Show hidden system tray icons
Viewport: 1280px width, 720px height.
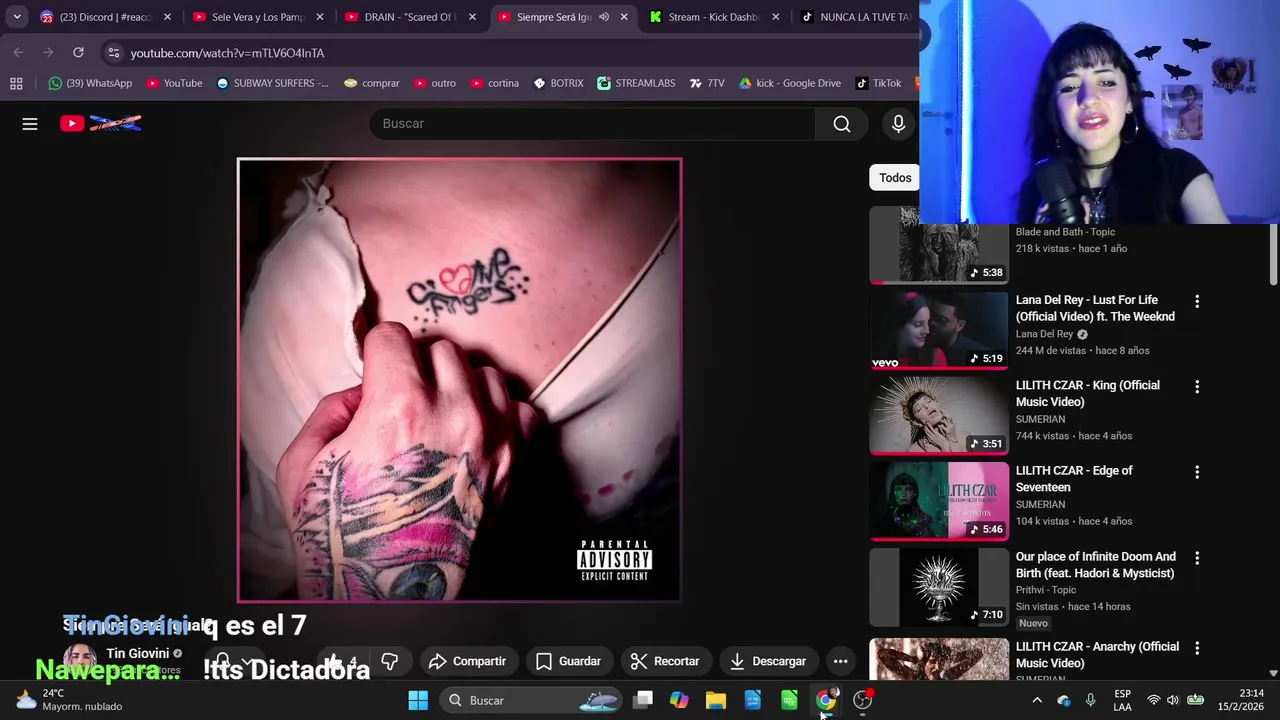click(1037, 700)
